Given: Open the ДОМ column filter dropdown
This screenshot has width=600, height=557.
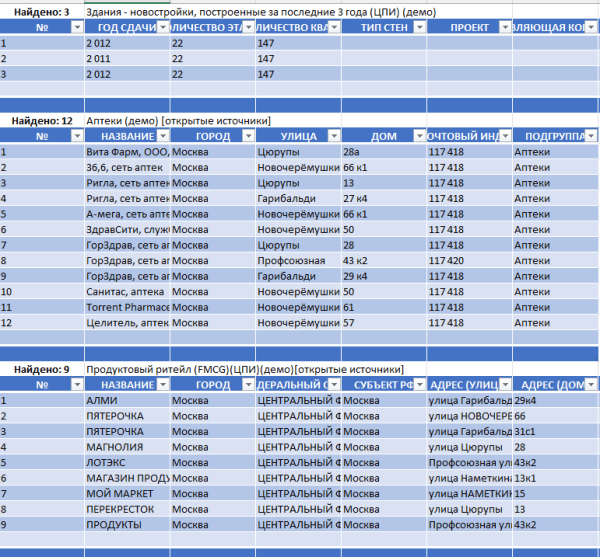Looking at the screenshot, I should pyautogui.click(x=417, y=136).
